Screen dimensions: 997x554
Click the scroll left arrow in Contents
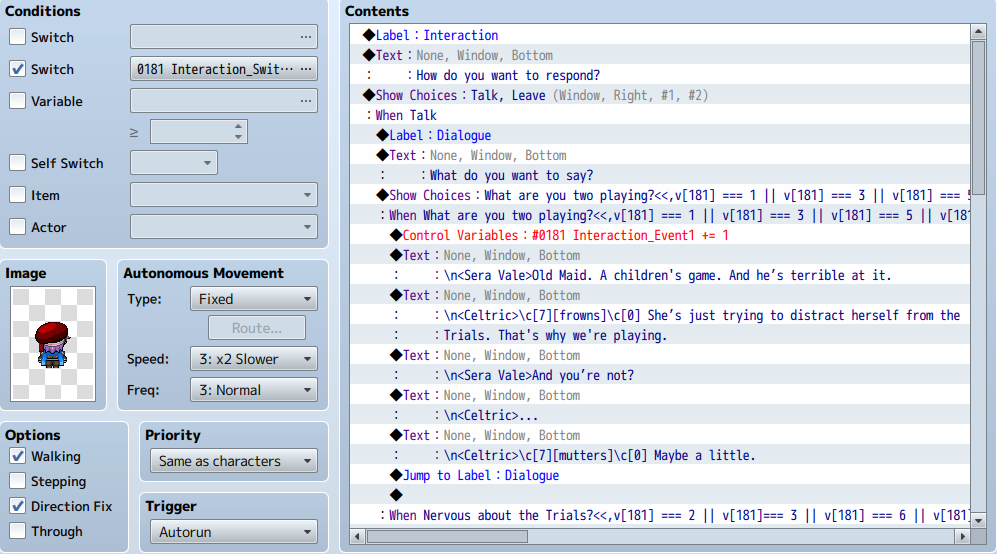point(358,536)
